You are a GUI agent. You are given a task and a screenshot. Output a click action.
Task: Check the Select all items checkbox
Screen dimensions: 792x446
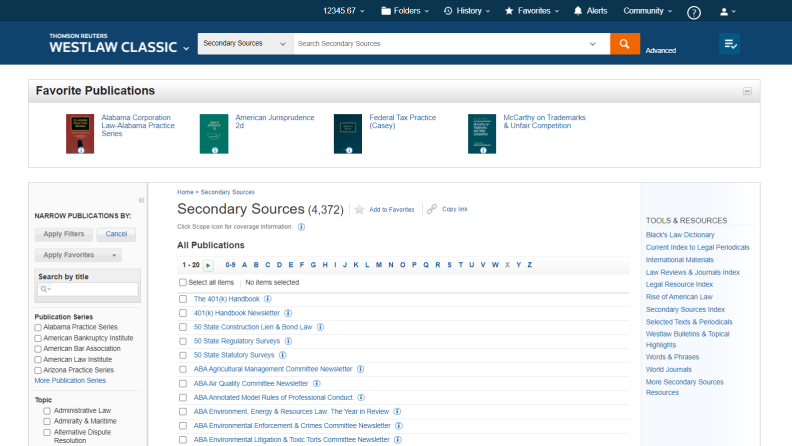click(x=183, y=283)
